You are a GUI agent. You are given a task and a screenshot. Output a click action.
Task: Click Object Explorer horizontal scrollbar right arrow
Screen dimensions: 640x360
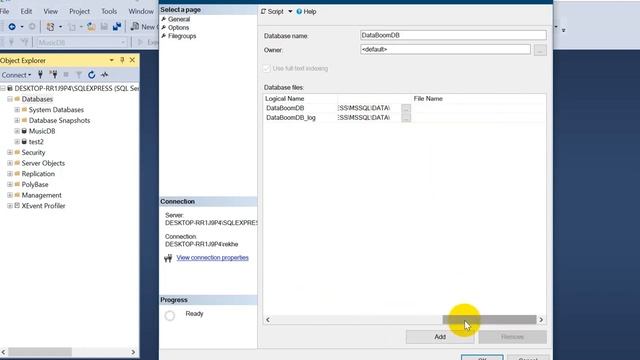(133, 352)
